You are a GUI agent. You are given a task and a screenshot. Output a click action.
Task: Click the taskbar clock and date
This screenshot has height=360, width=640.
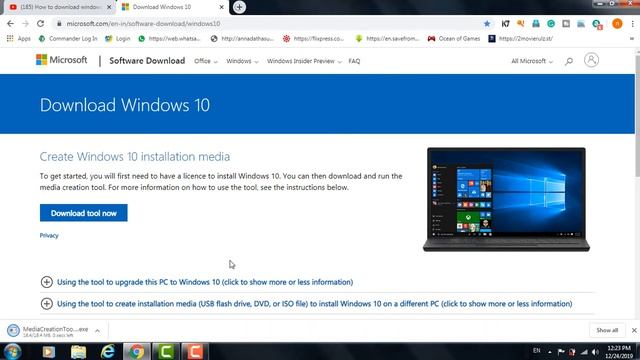pos(619,352)
